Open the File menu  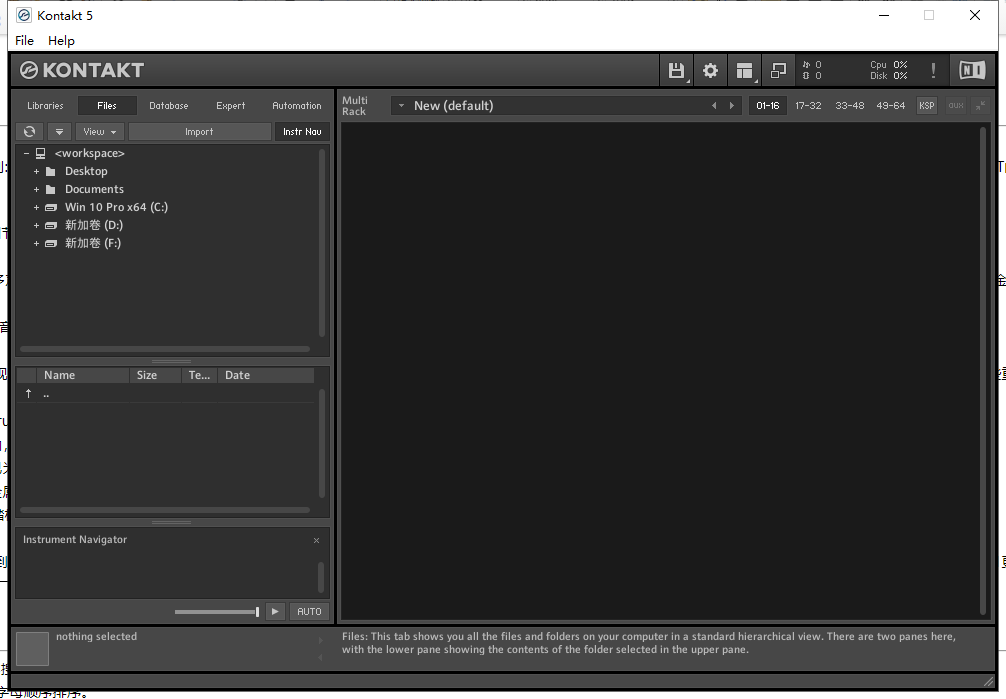point(24,41)
